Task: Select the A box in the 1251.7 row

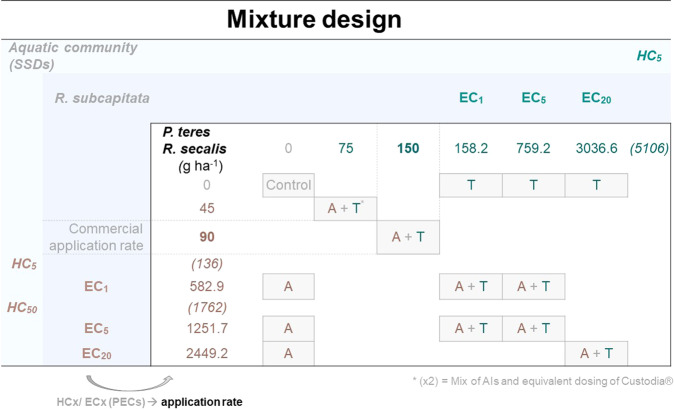Action: click(288, 327)
